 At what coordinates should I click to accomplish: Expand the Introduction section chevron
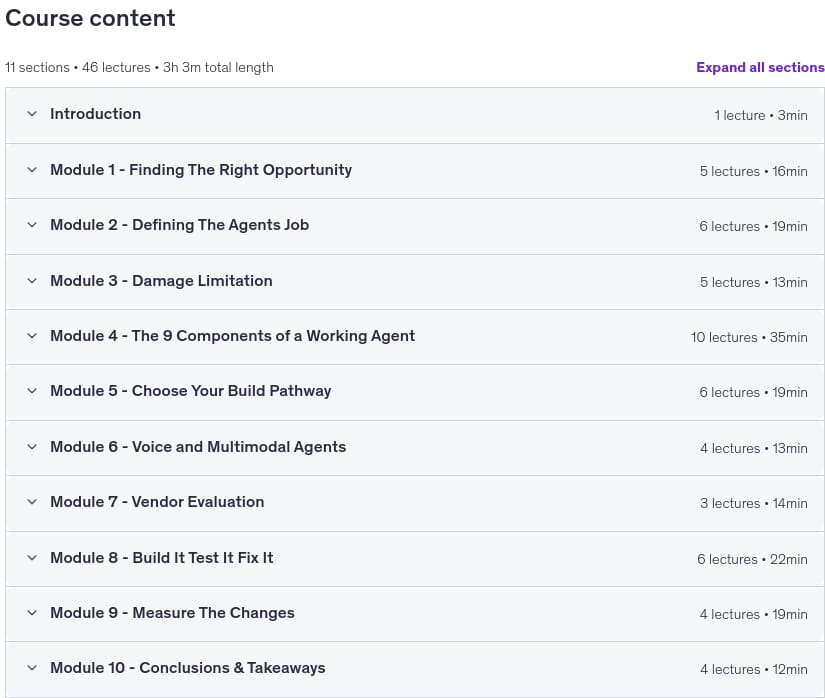(x=32, y=114)
